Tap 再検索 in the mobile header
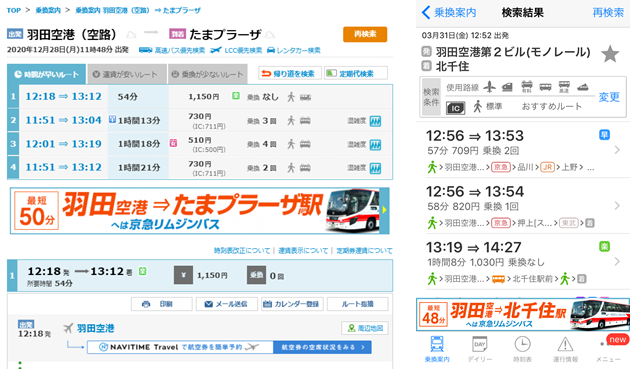Image resolution: width=630 pixels, height=369 pixels. (x=608, y=13)
